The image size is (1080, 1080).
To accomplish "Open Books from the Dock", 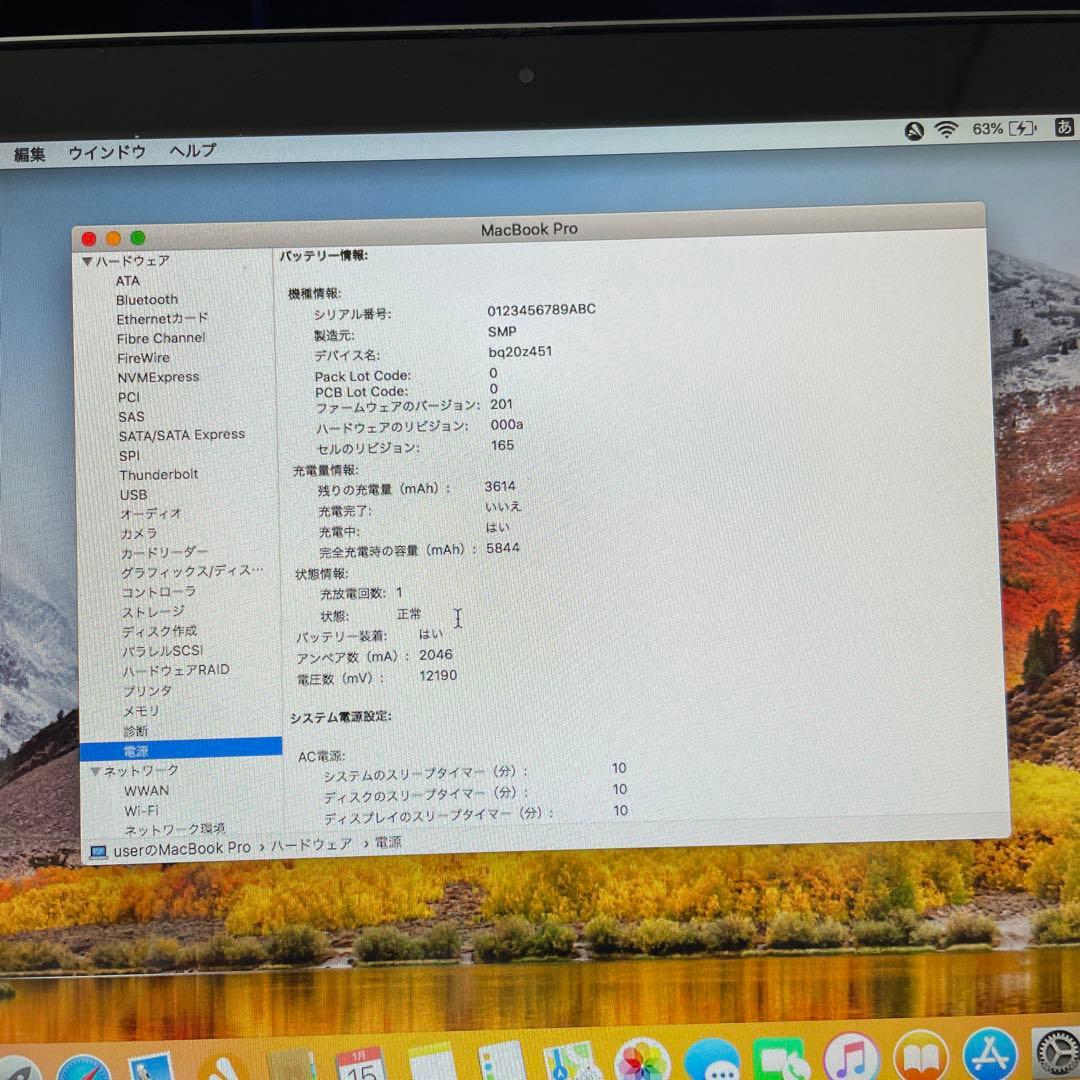I will click(x=920, y=1055).
